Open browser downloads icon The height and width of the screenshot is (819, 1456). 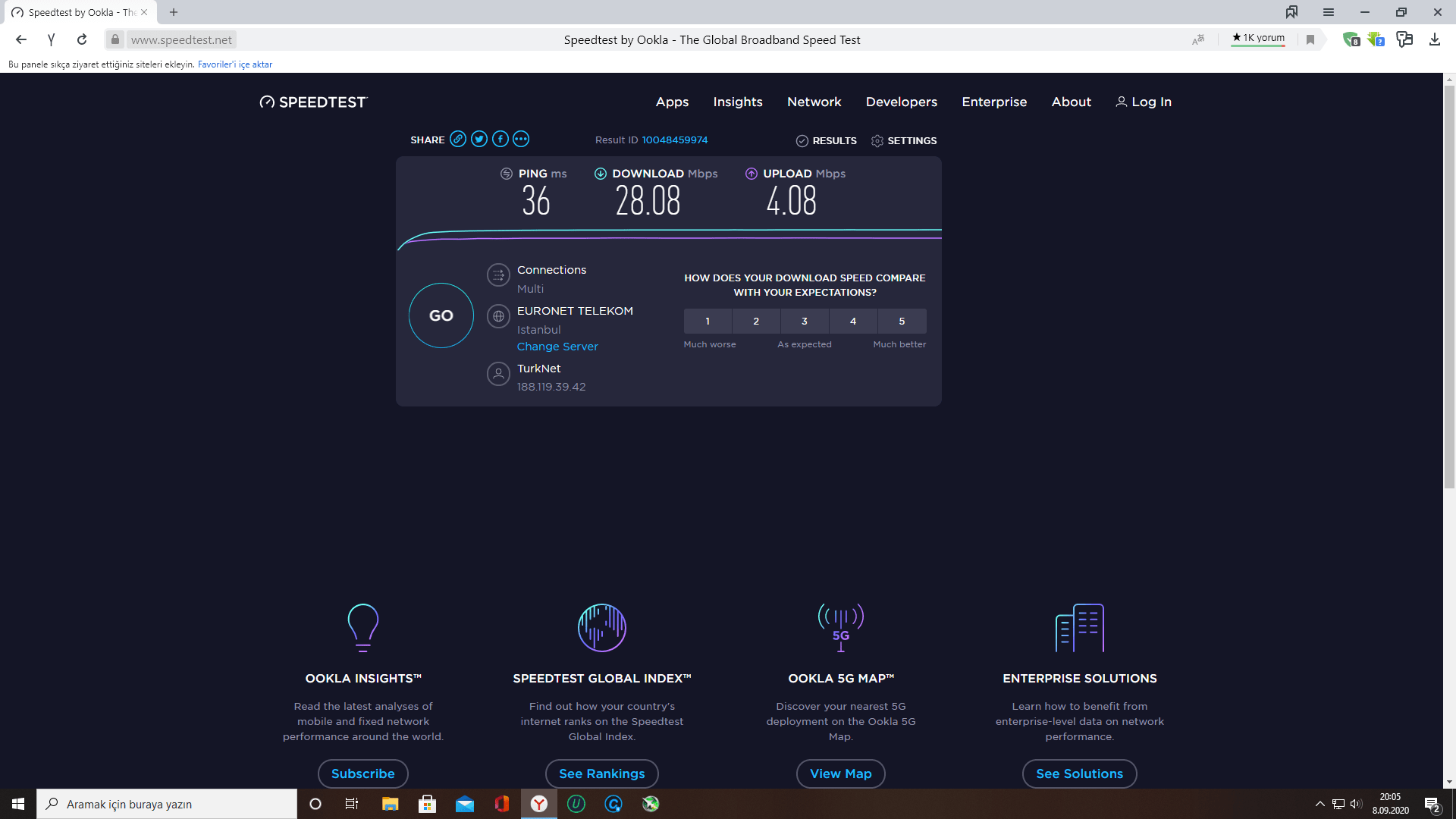1434,39
